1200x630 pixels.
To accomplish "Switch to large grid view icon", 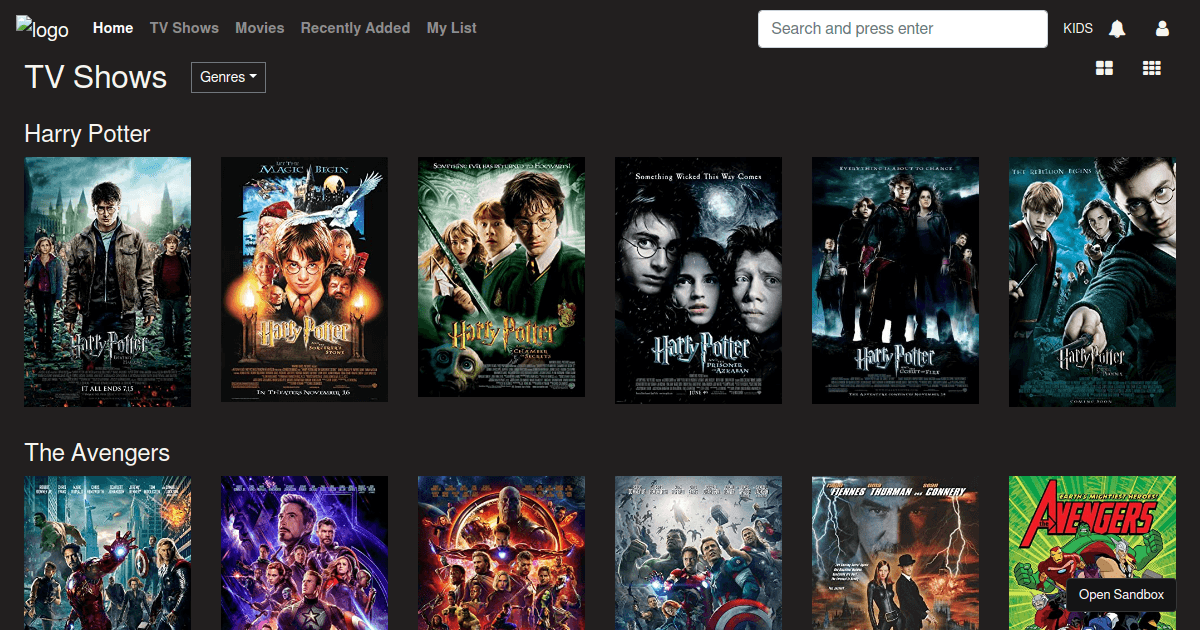I will tap(1104, 68).
